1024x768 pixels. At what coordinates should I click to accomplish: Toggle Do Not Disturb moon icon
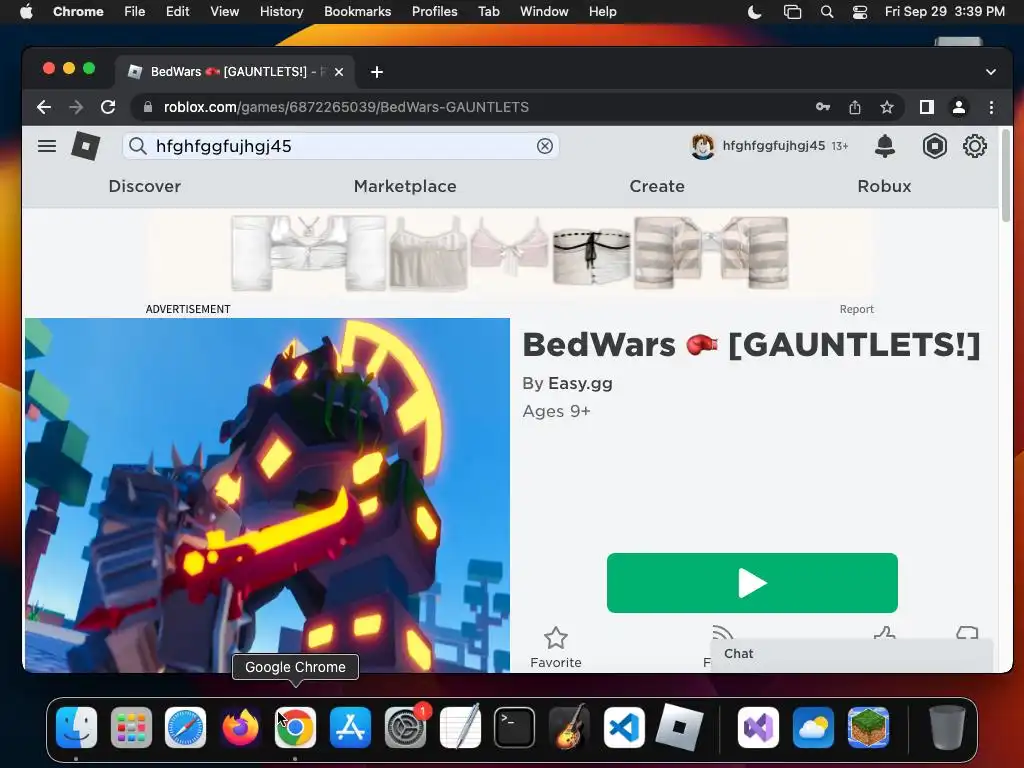point(754,11)
